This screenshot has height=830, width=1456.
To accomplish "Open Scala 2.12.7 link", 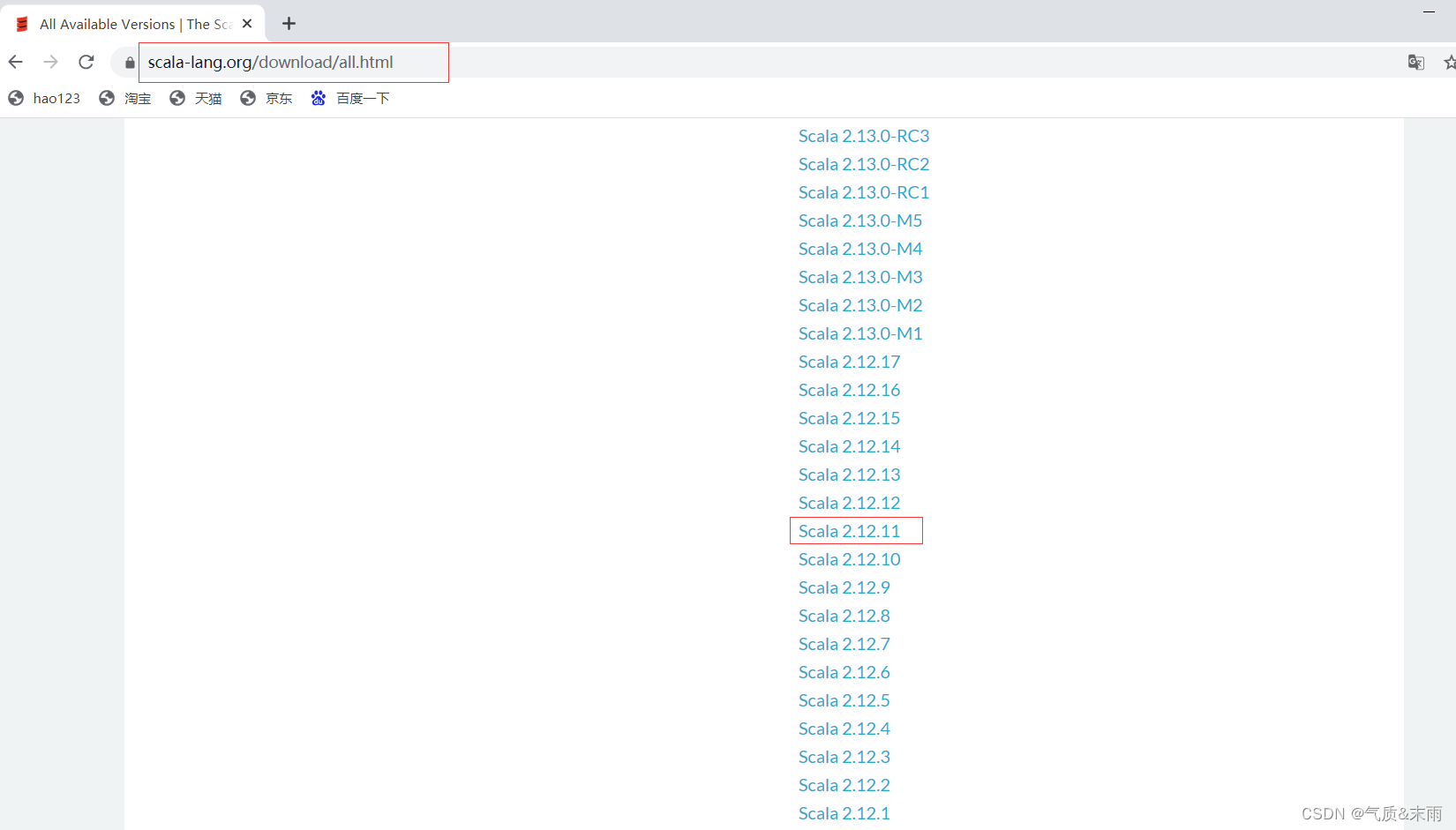I will tap(844, 644).
